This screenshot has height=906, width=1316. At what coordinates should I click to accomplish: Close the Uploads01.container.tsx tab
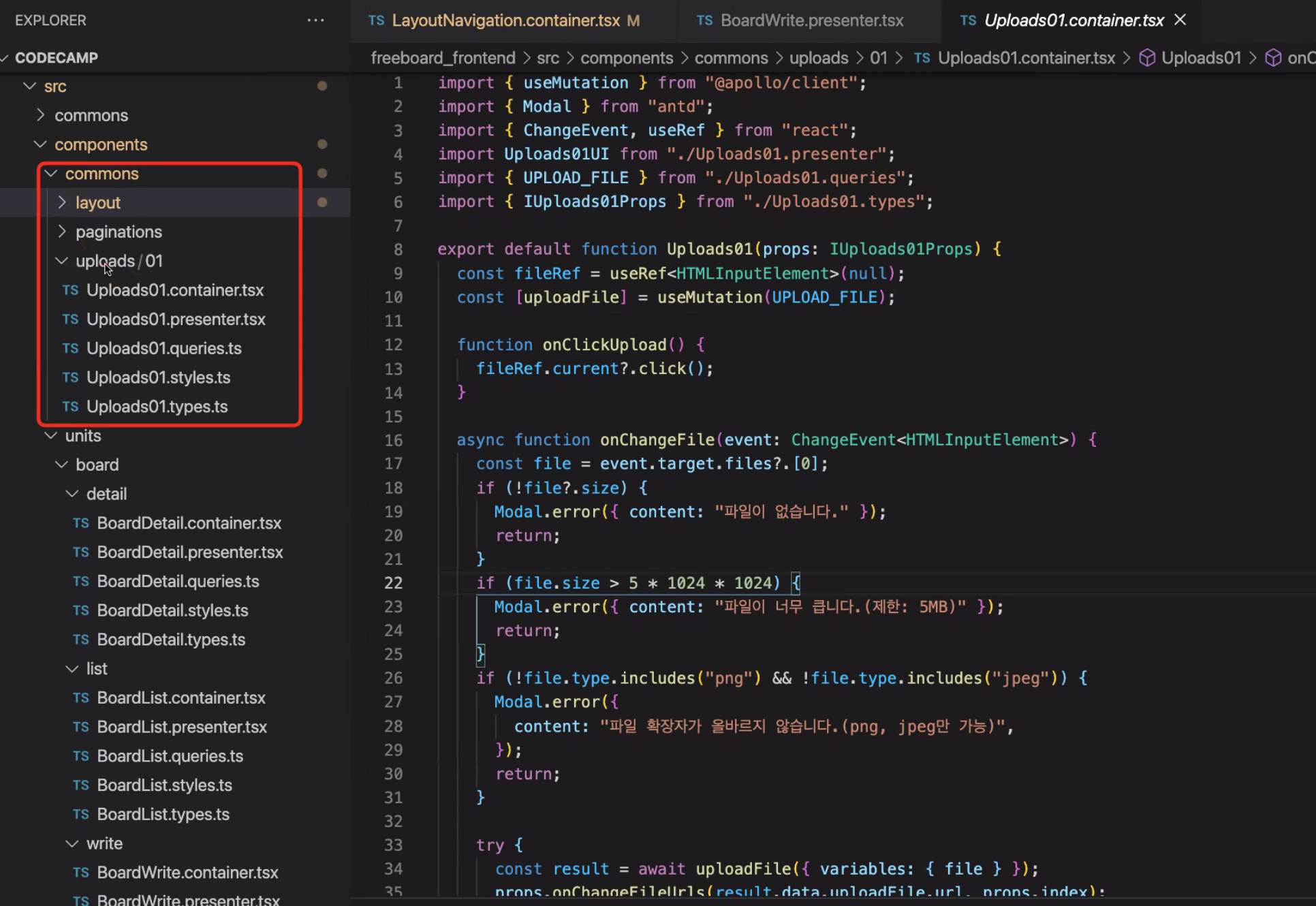1180,20
